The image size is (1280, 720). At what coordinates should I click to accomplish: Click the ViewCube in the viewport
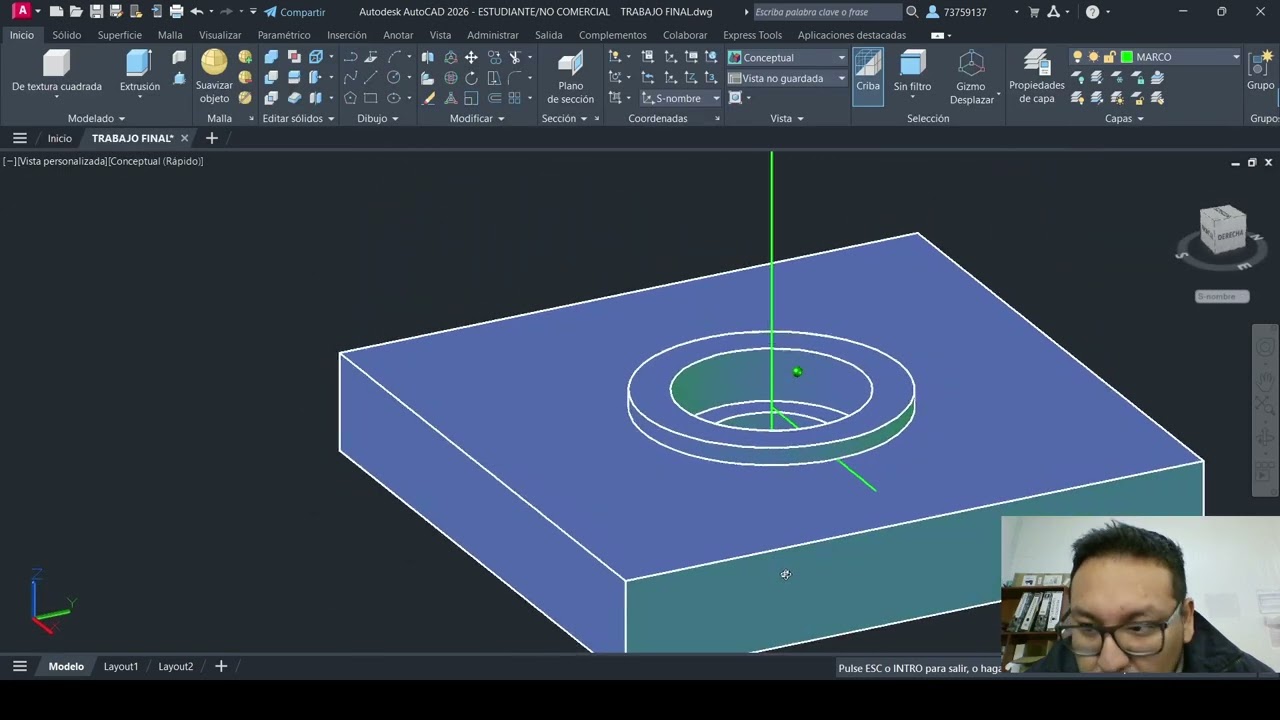tap(1222, 232)
